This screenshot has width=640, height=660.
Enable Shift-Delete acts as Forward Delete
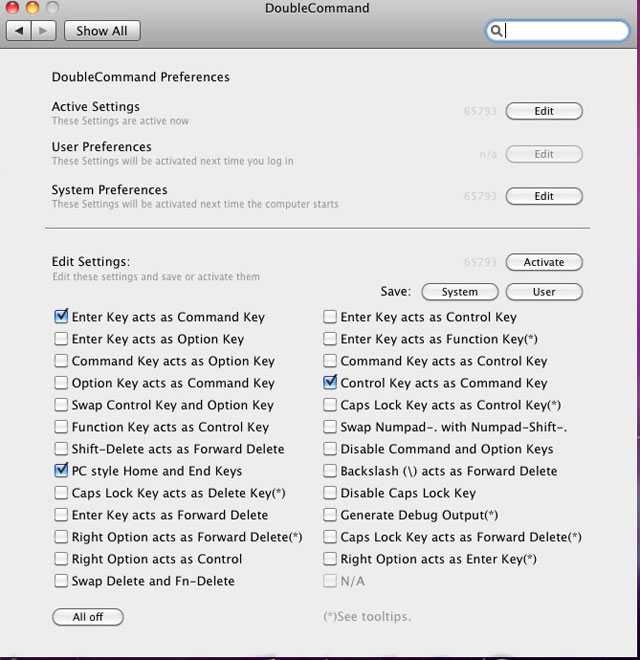62,449
